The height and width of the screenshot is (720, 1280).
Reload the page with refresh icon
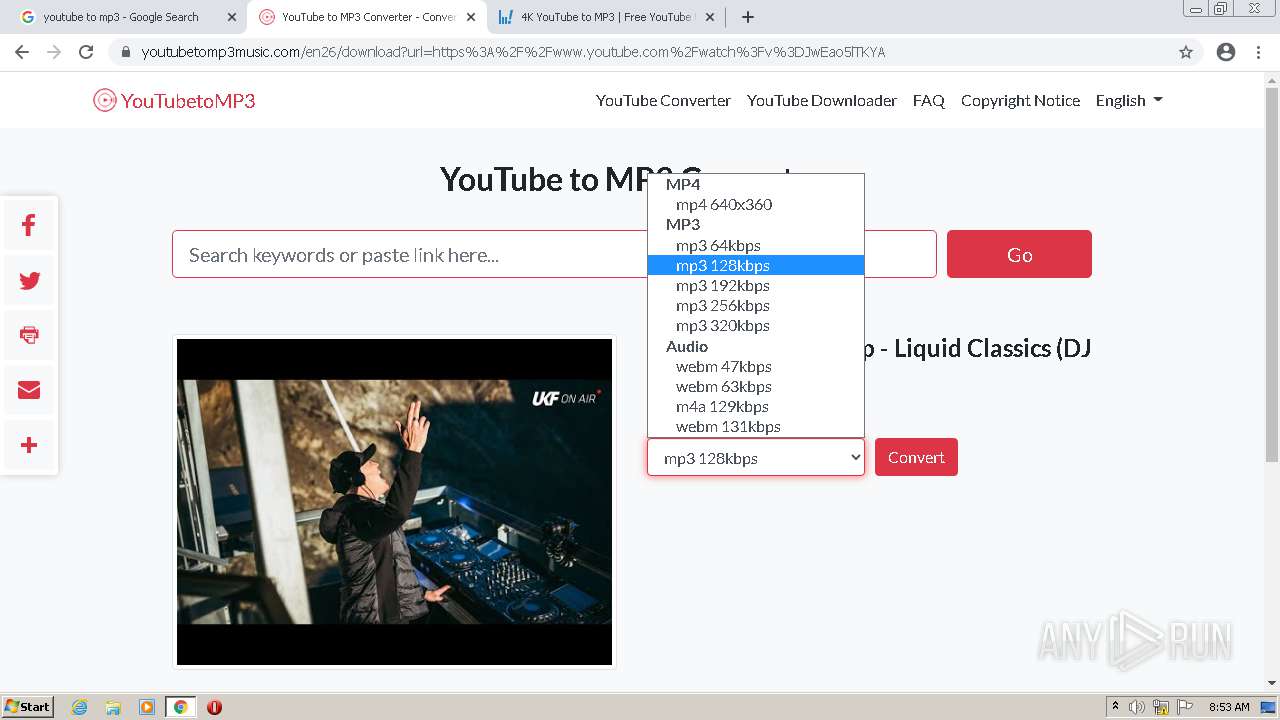(x=86, y=52)
